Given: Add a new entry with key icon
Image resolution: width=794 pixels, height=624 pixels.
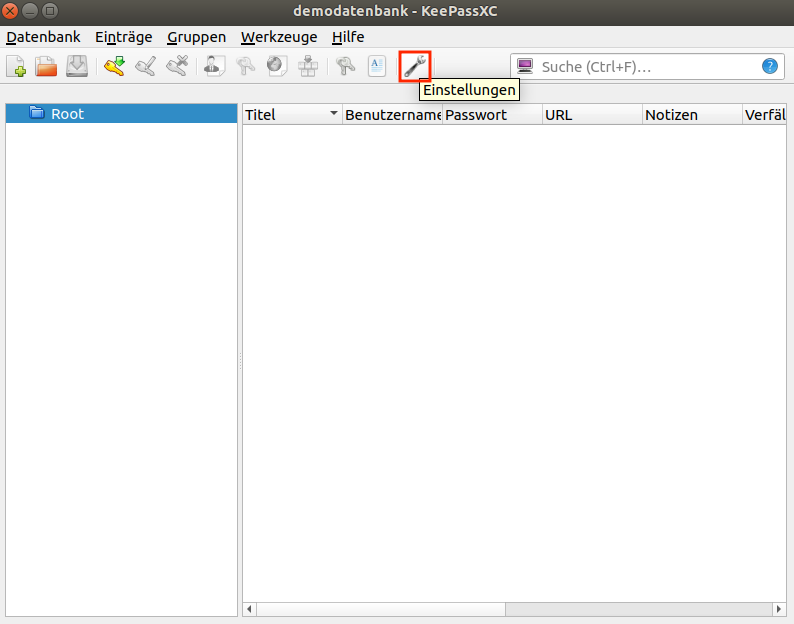Looking at the screenshot, I should [115, 67].
